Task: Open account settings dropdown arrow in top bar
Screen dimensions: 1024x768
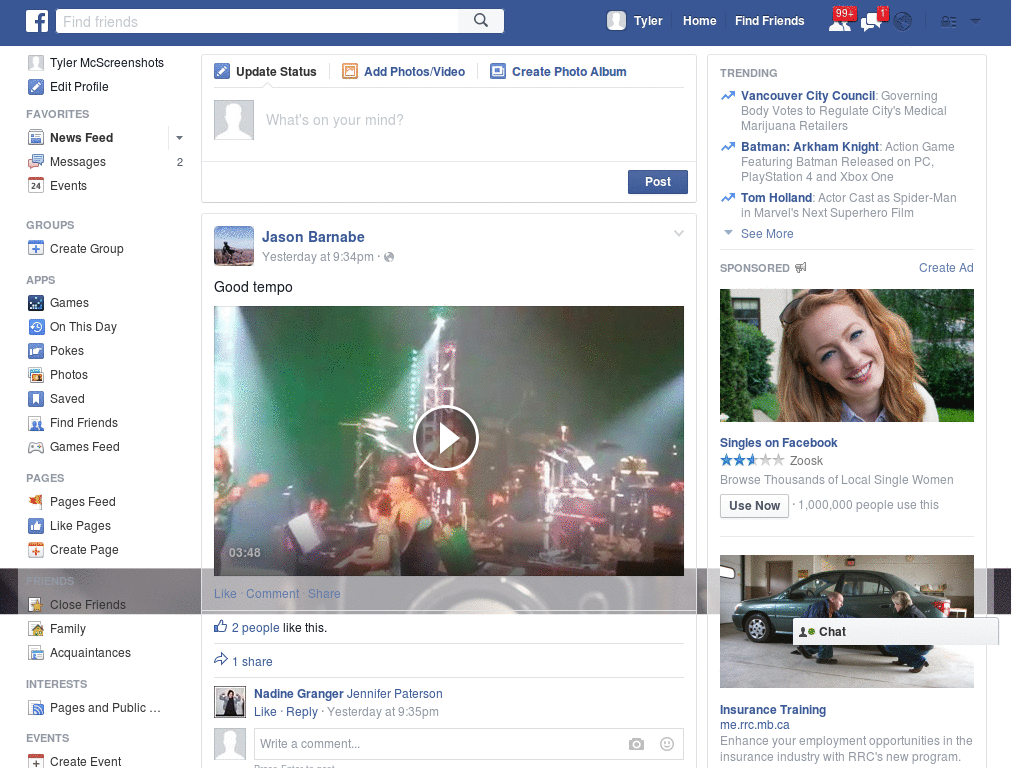Action: point(975,21)
